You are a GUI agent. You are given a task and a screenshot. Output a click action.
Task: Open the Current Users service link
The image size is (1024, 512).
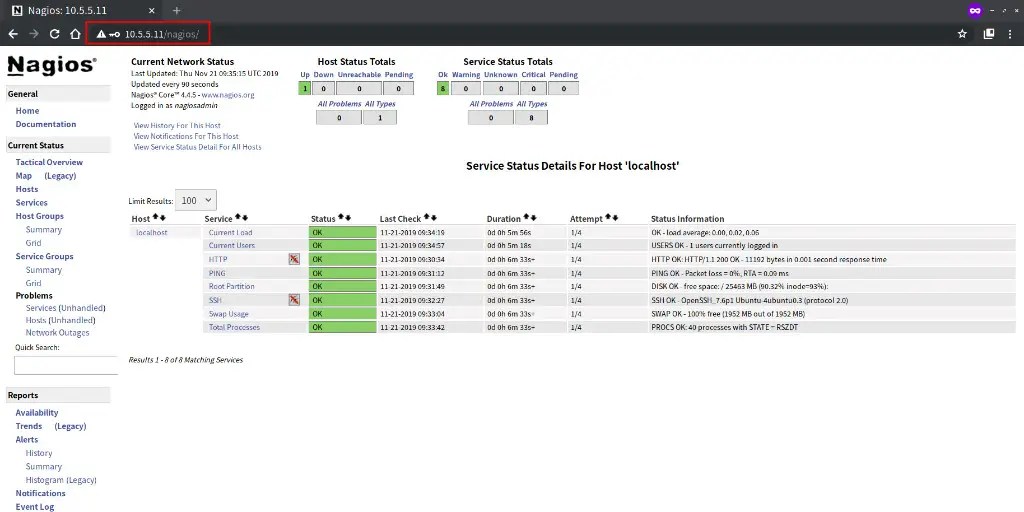click(232, 246)
